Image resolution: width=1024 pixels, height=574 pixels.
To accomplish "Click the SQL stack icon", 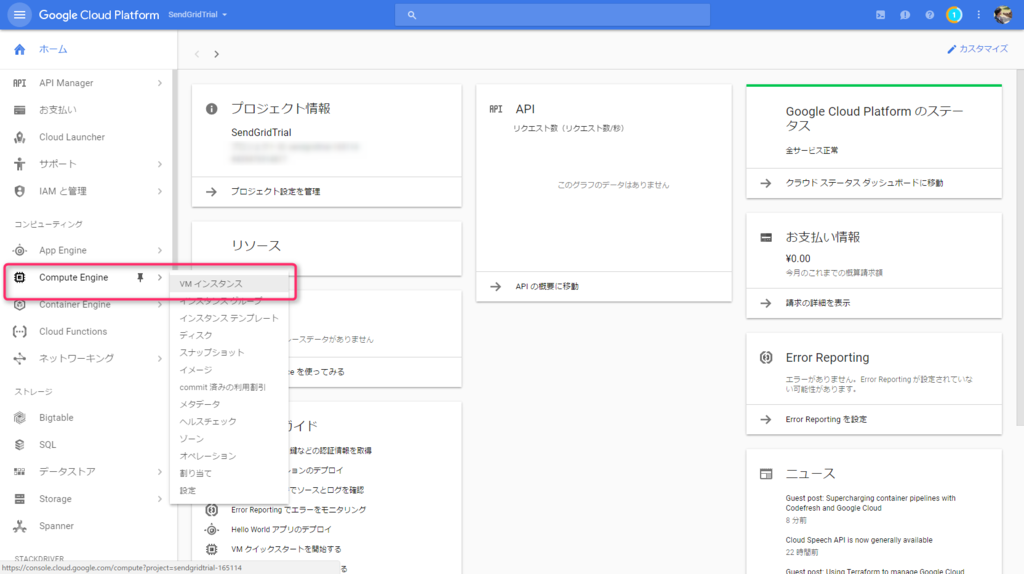I will point(20,445).
